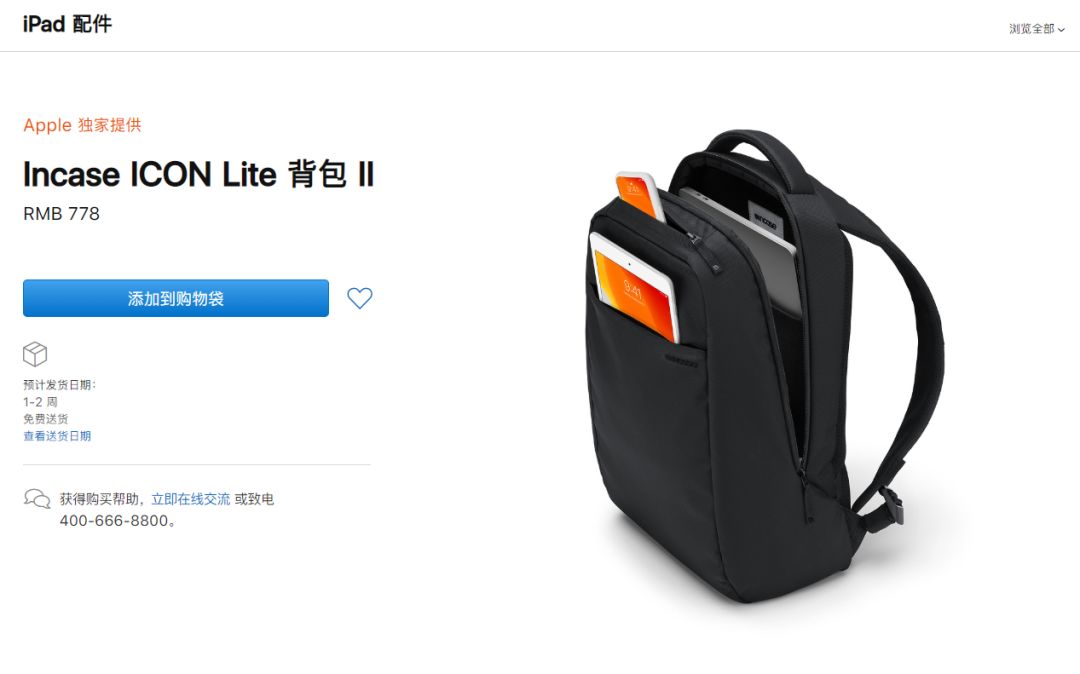The image size is (1080, 674).
Task: Click the iPad in the backpack front pocket
Action: pyautogui.click(x=634, y=286)
